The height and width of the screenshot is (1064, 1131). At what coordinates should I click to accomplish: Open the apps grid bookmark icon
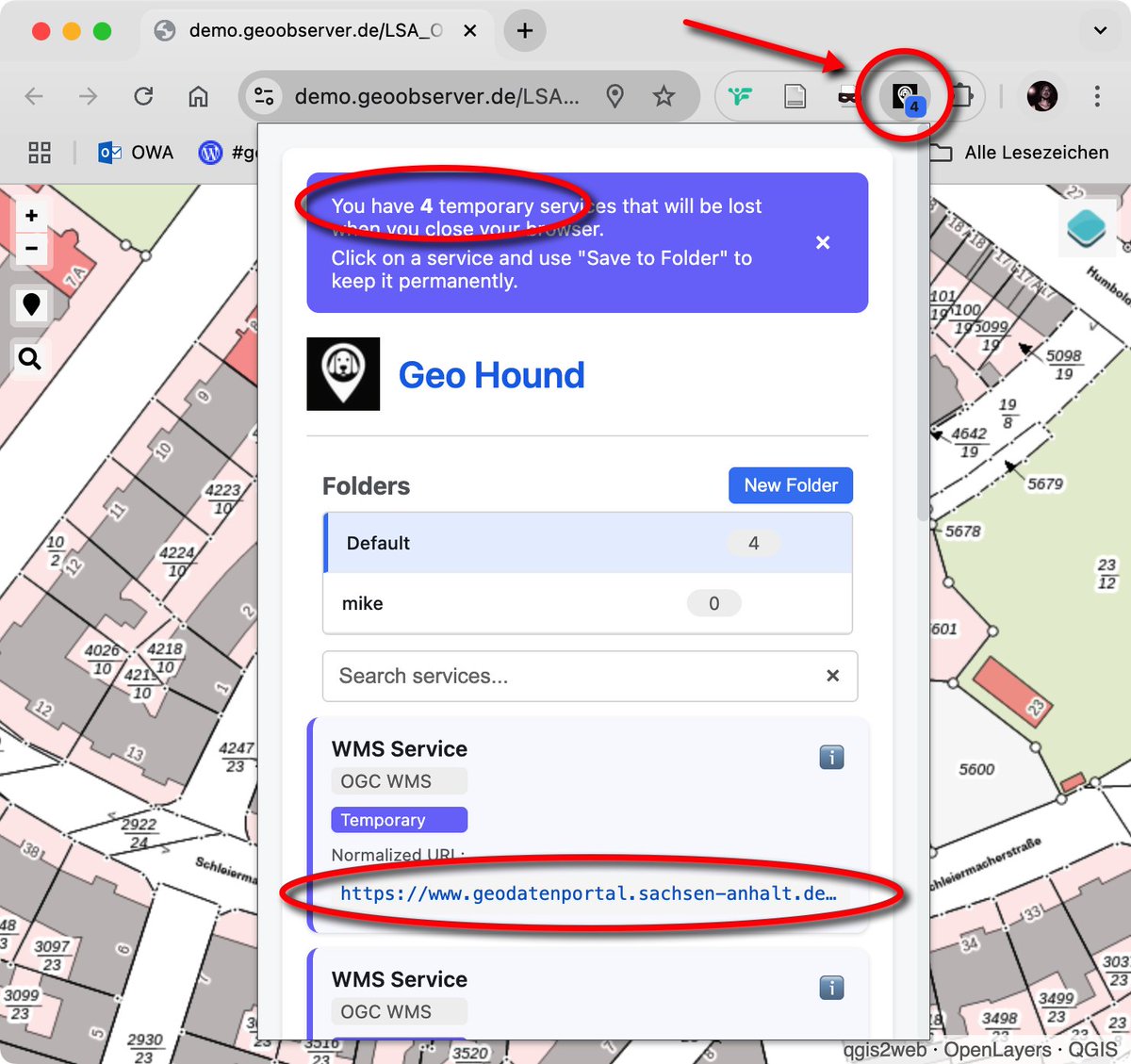coord(40,153)
